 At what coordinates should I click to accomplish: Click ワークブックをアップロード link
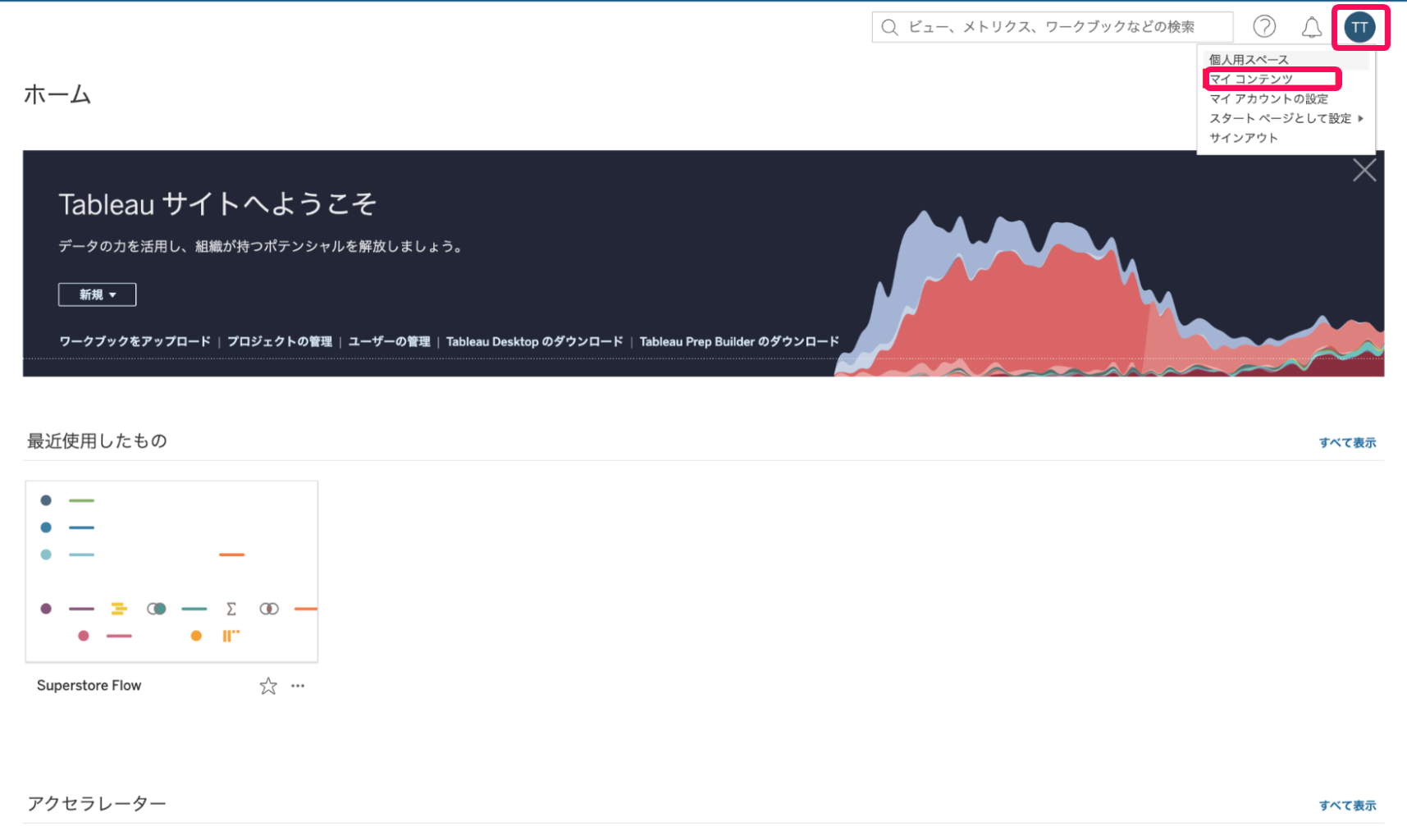pyautogui.click(x=135, y=341)
